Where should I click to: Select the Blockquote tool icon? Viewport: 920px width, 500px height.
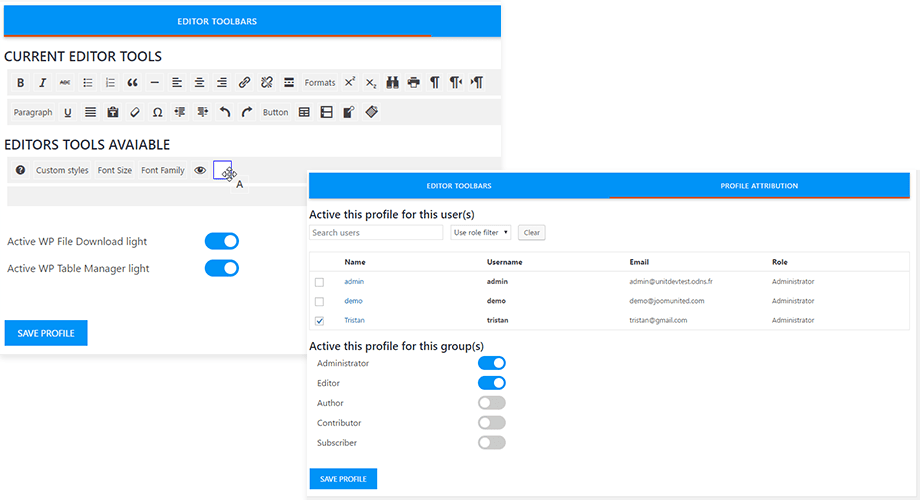132,83
